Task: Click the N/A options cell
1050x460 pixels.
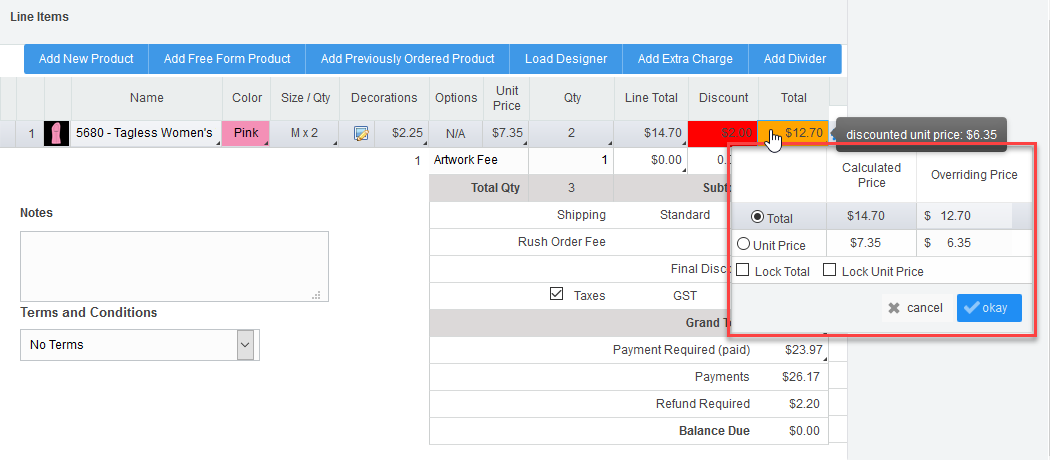Action: pos(455,133)
